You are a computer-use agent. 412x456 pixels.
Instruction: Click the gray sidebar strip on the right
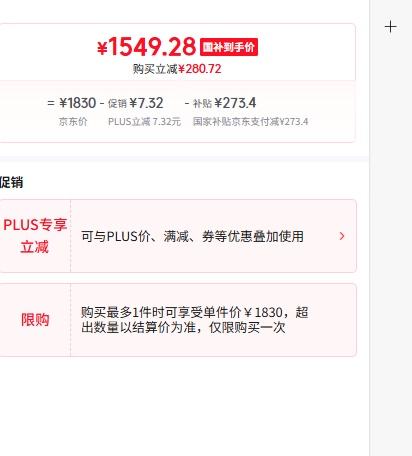pos(391,233)
